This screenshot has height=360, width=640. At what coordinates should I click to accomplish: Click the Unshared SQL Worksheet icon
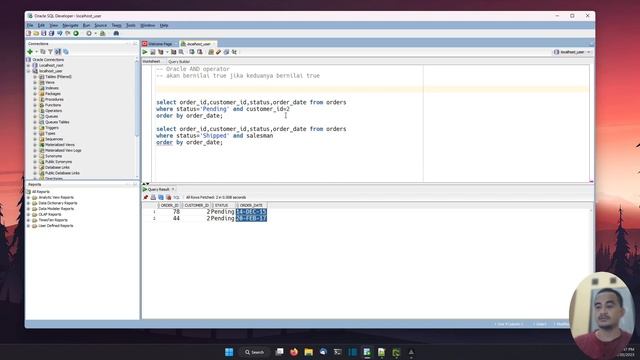pyautogui.click(x=211, y=52)
